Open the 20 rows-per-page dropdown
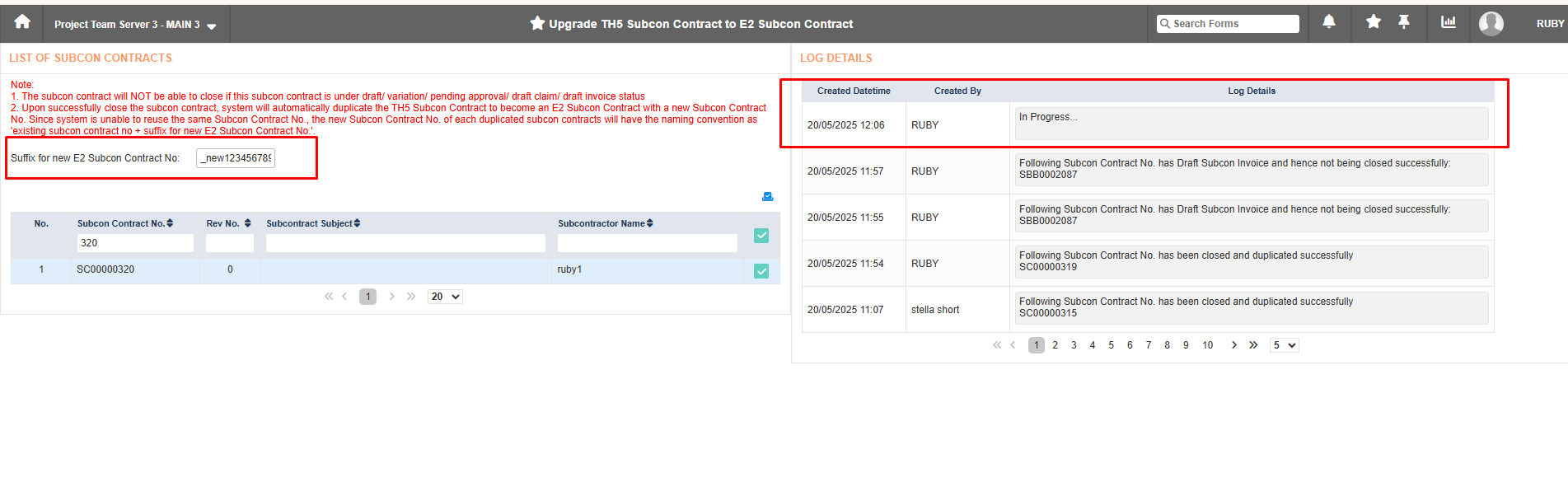Image resolution: width=1568 pixels, height=501 pixels. tap(445, 297)
